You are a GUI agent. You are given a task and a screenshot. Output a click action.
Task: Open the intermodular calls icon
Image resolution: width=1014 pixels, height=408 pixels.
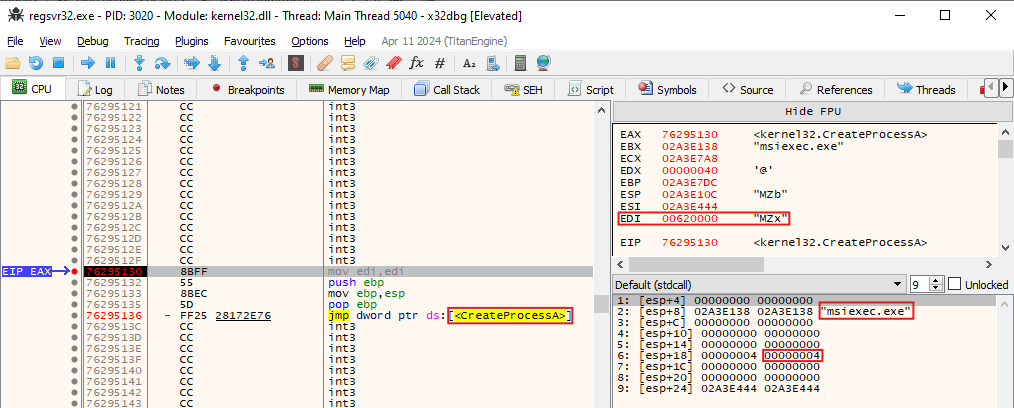(x=493, y=63)
